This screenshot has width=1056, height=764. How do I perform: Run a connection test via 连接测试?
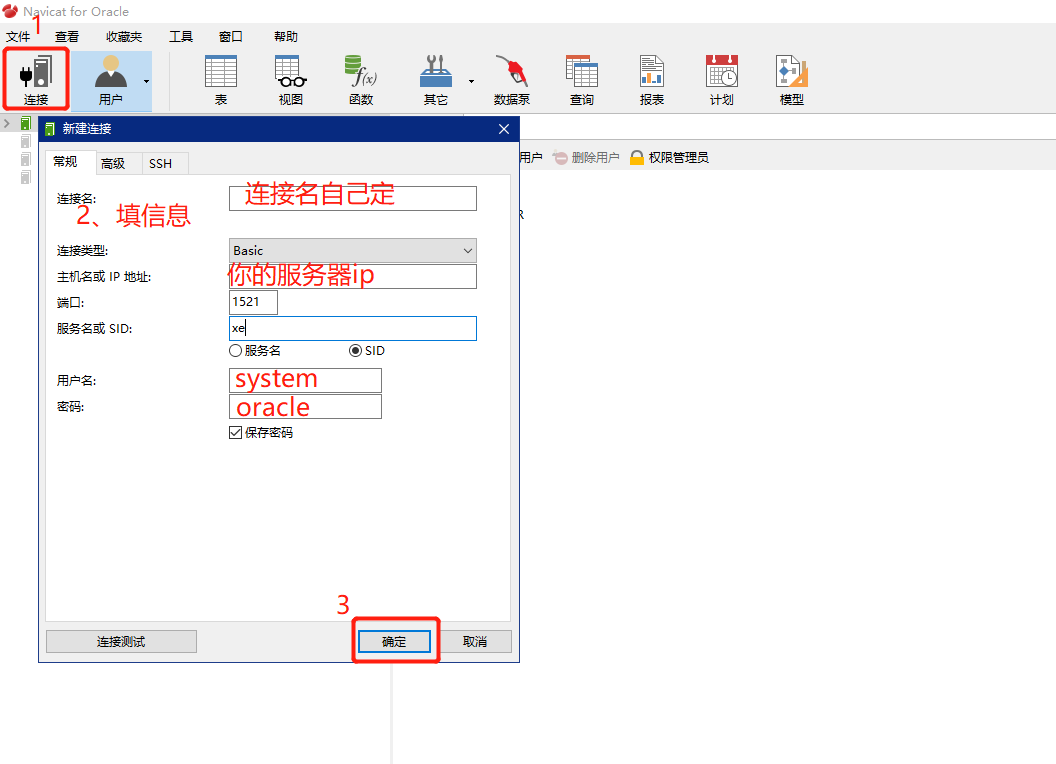click(x=120, y=641)
